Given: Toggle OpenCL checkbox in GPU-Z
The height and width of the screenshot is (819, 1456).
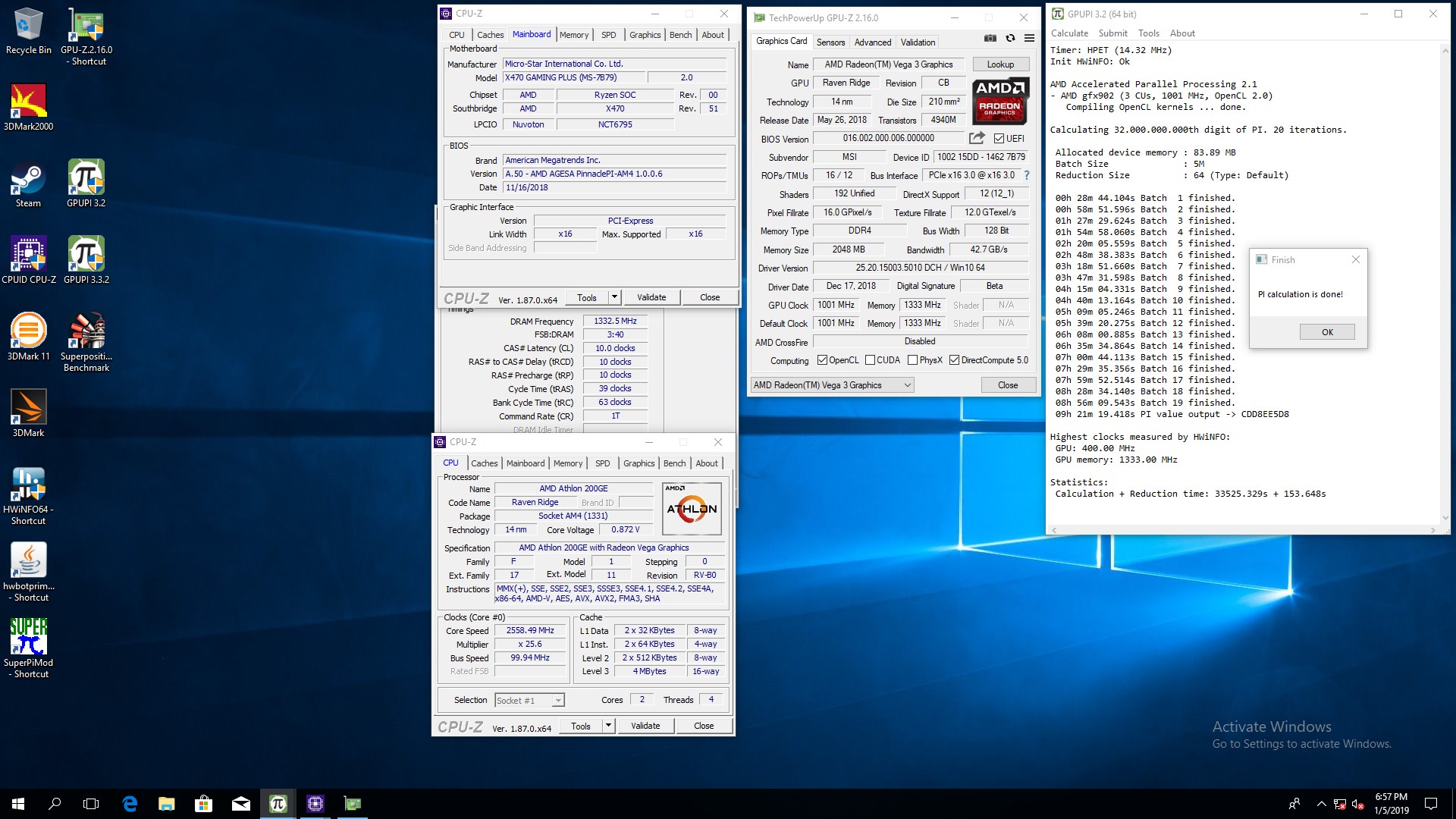Looking at the screenshot, I should tap(822, 360).
